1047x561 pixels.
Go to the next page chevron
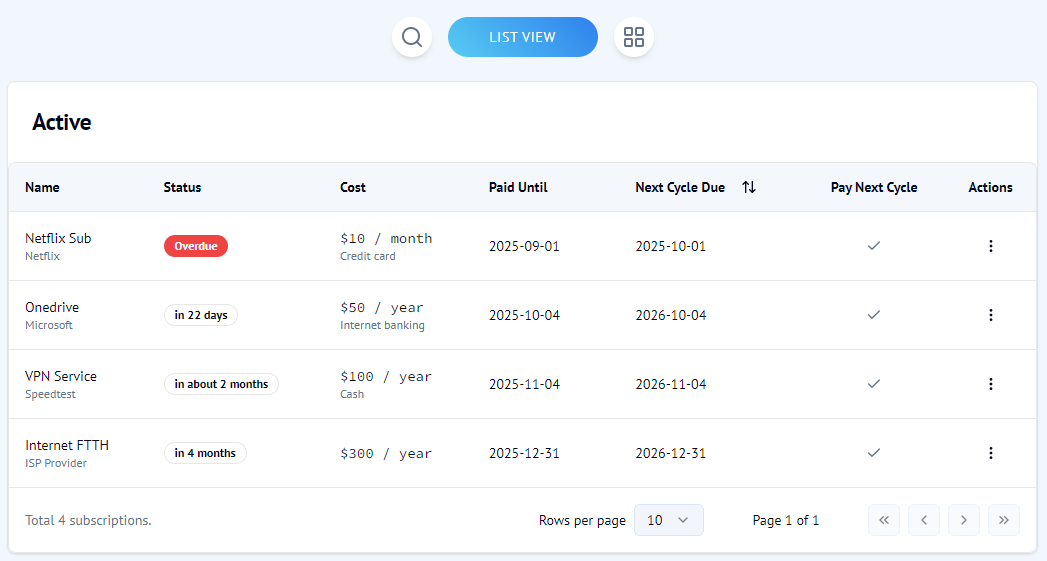click(x=963, y=520)
